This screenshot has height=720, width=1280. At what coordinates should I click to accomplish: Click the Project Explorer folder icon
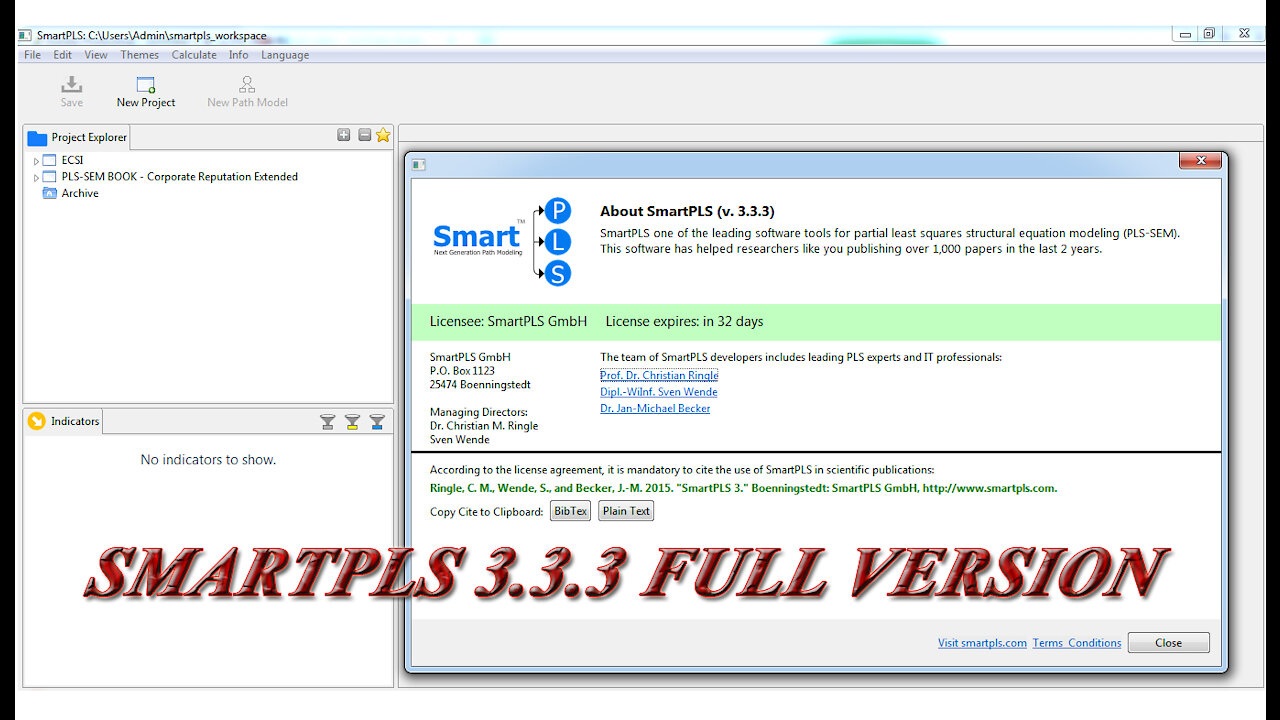[x=37, y=138]
